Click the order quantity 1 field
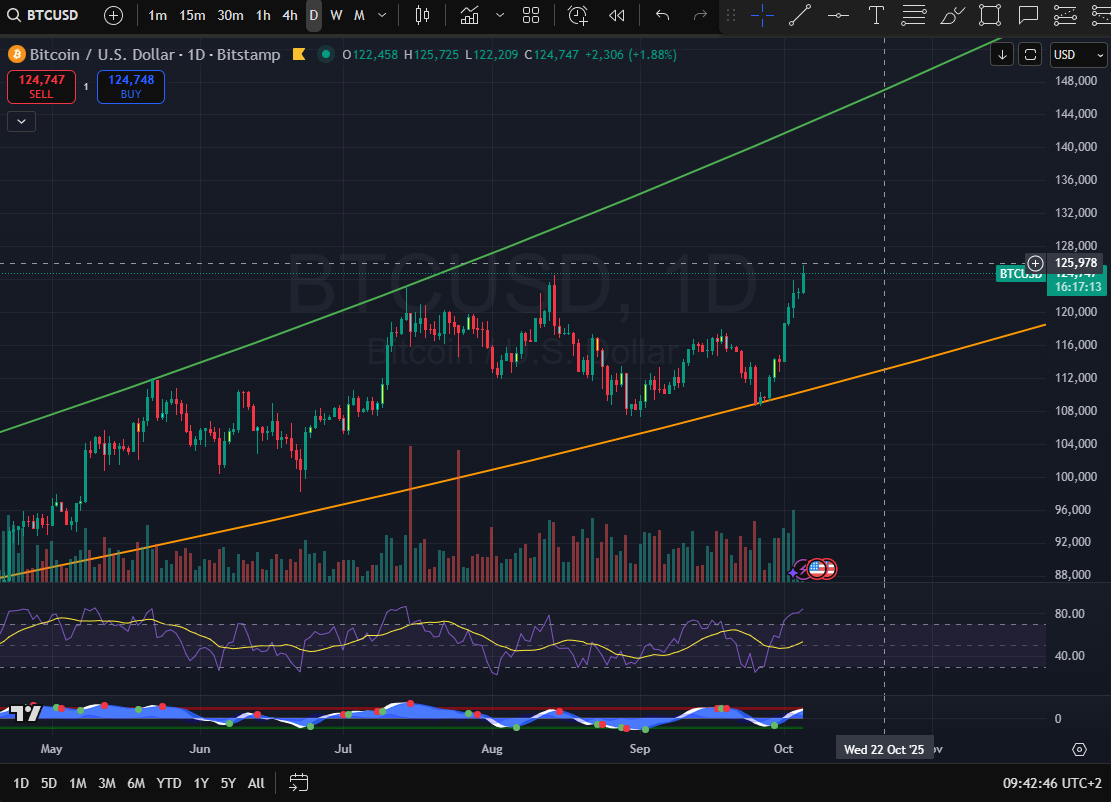The height and width of the screenshot is (802, 1111). point(86,86)
